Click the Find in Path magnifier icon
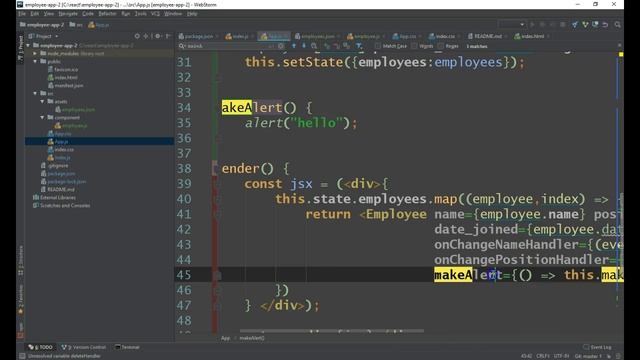The image size is (640, 360). click(x=314, y=46)
